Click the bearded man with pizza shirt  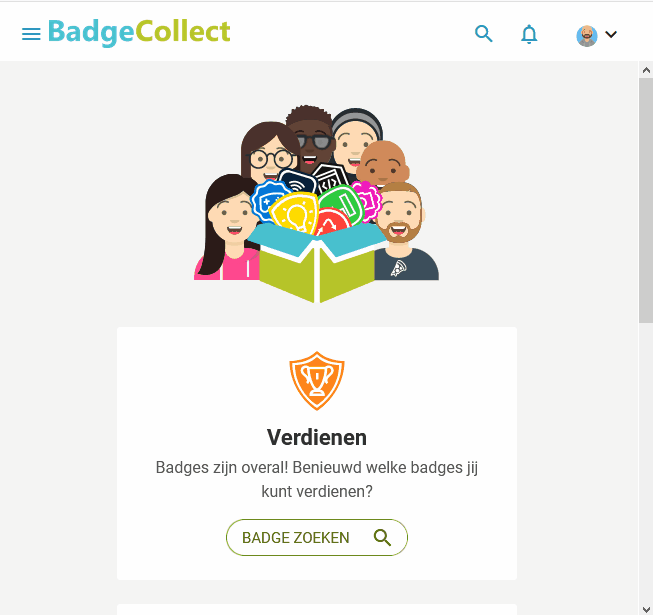403,233
